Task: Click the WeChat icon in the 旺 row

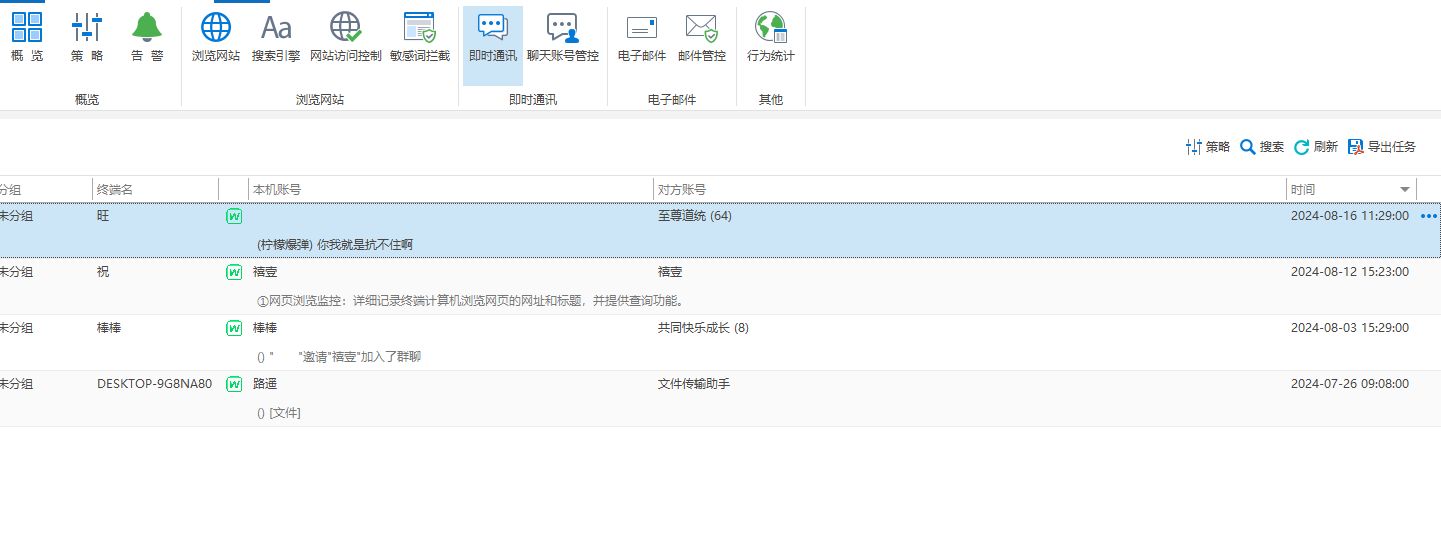Action: [234, 216]
